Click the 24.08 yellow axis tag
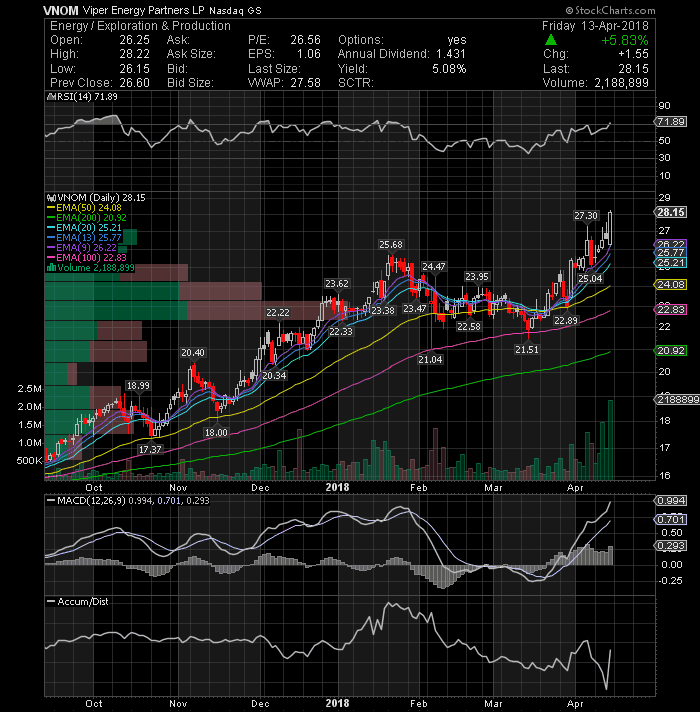Image resolution: width=700 pixels, height=712 pixels. click(670, 285)
